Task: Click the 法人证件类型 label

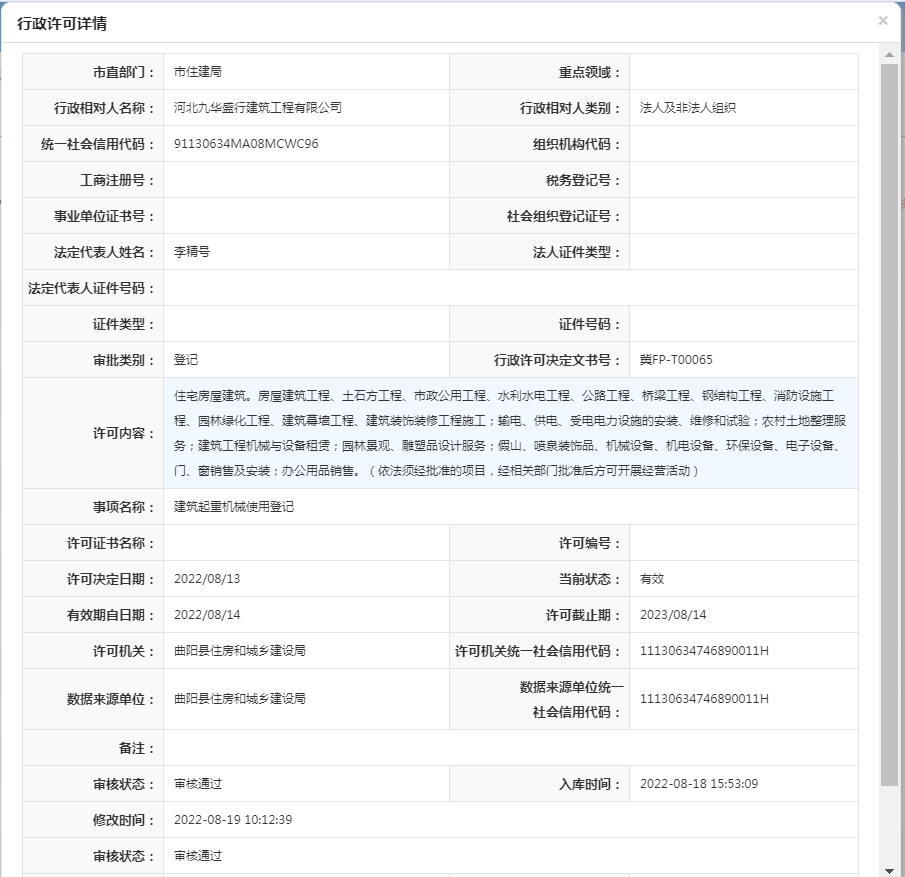Action: point(577,252)
